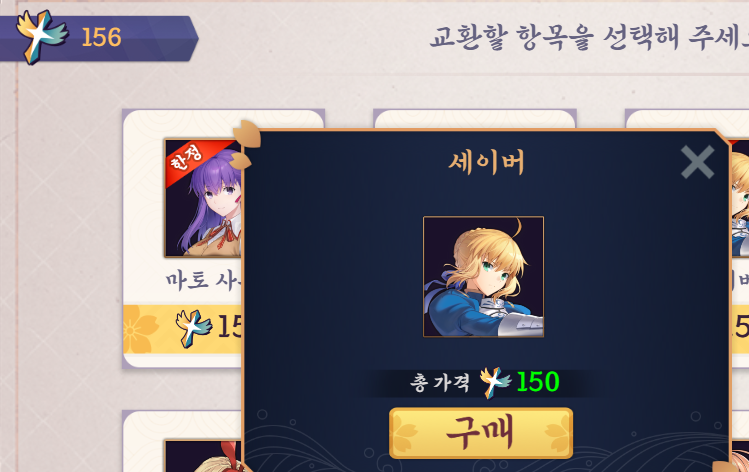Click the 총 가격 label

coord(439,383)
